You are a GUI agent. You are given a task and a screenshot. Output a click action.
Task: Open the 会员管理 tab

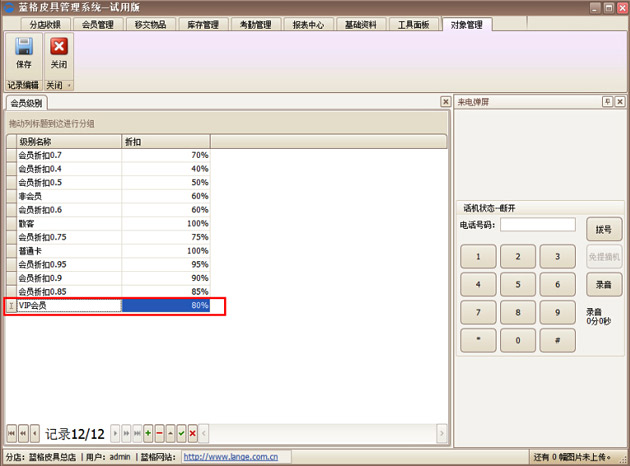(97, 23)
